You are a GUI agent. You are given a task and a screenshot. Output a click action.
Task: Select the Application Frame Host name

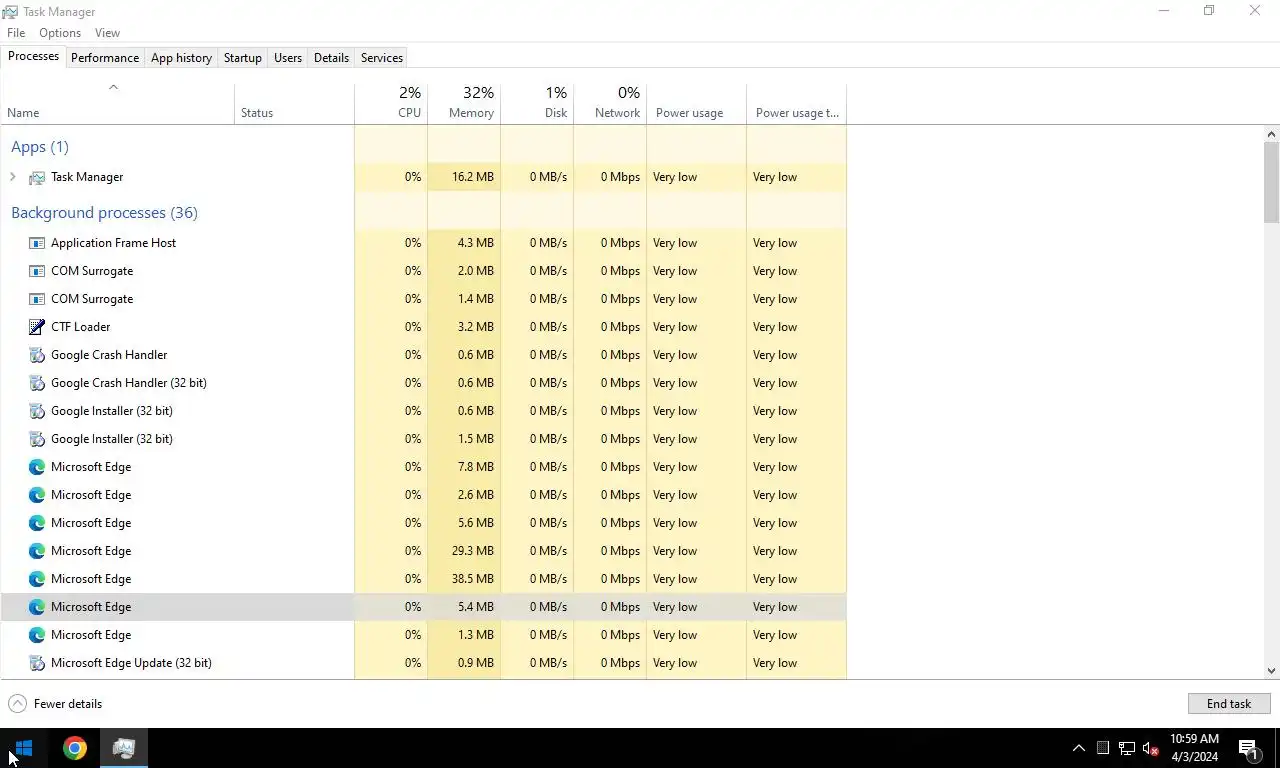(x=113, y=243)
